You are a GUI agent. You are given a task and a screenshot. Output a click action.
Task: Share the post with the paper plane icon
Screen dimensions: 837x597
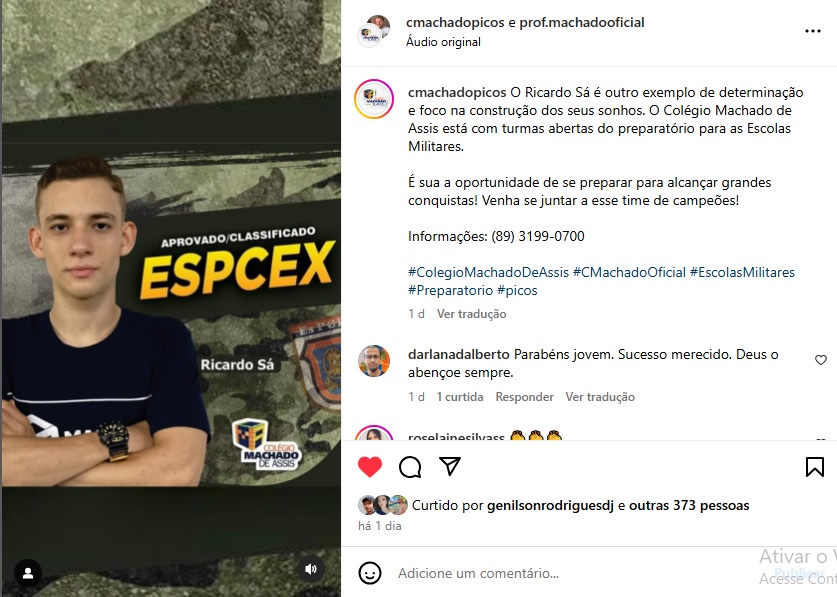450,466
